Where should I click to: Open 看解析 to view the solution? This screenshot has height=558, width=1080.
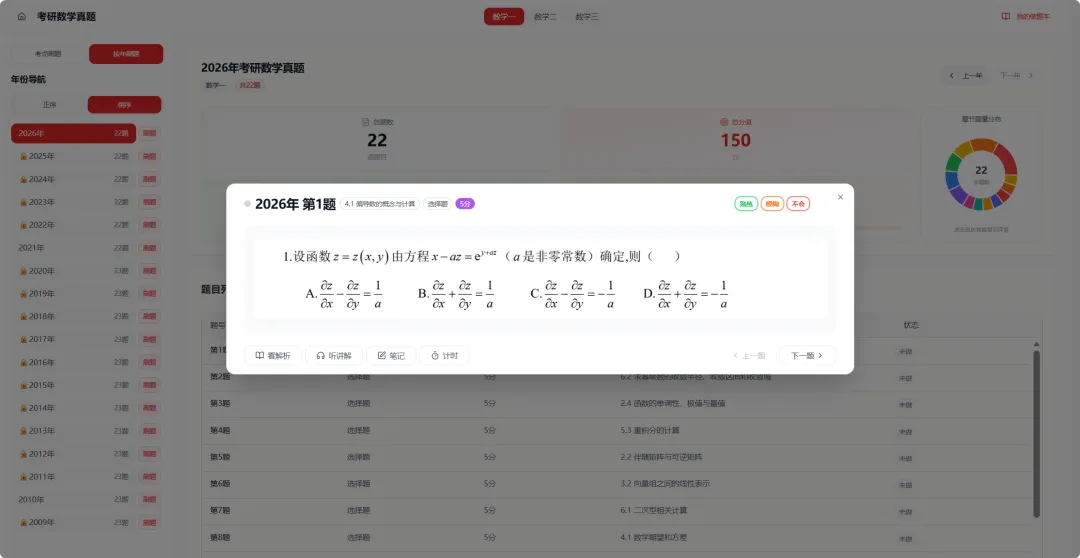(273, 355)
